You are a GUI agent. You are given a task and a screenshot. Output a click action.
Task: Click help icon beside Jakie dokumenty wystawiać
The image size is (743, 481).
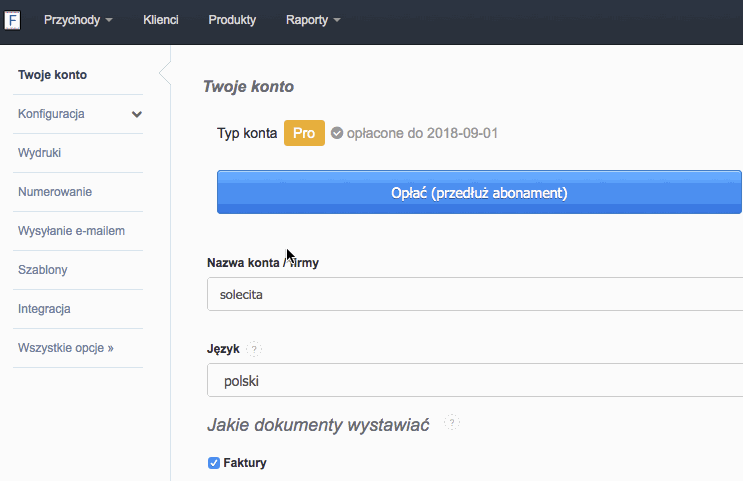pos(452,423)
